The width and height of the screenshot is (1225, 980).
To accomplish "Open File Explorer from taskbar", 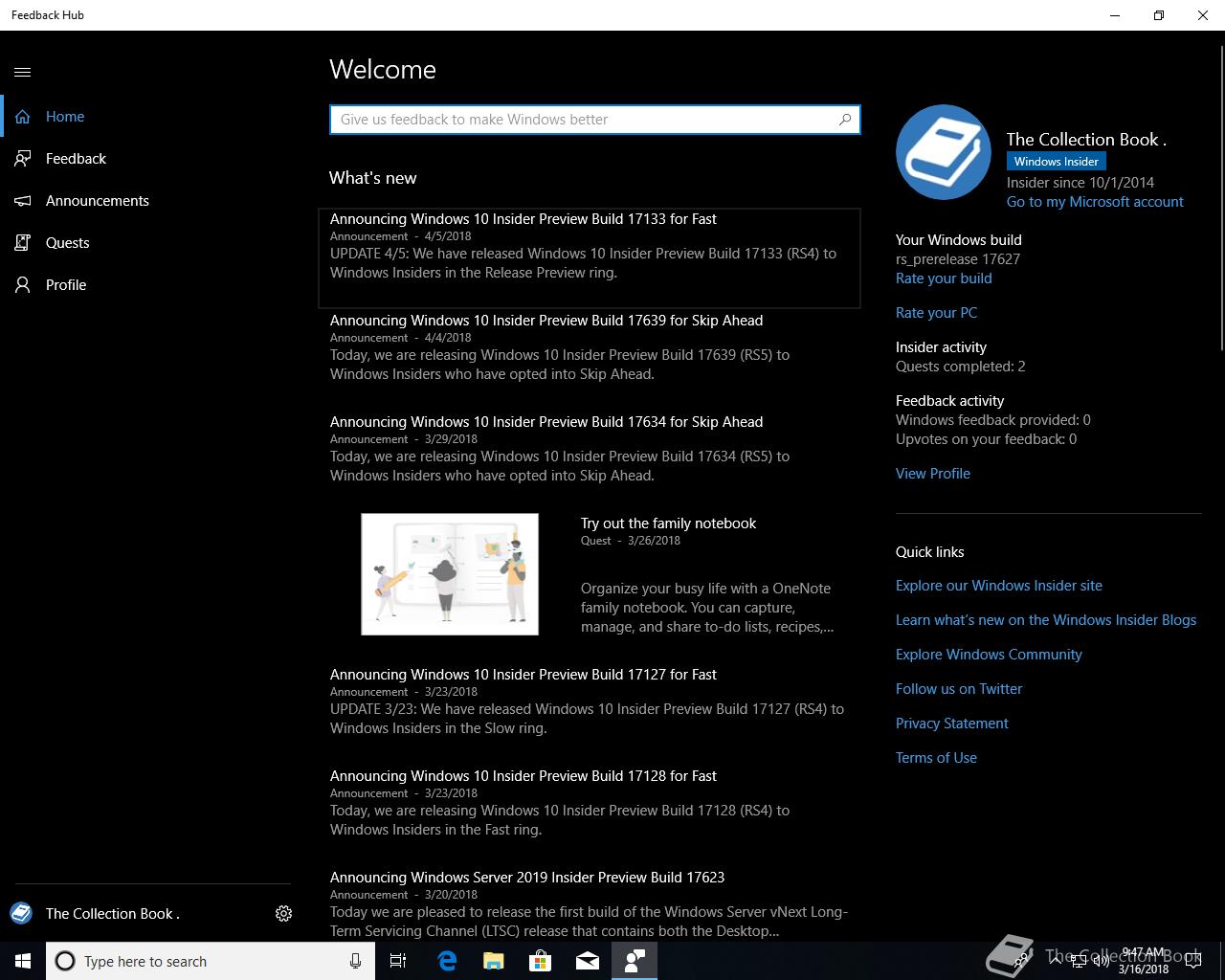I will [494, 961].
